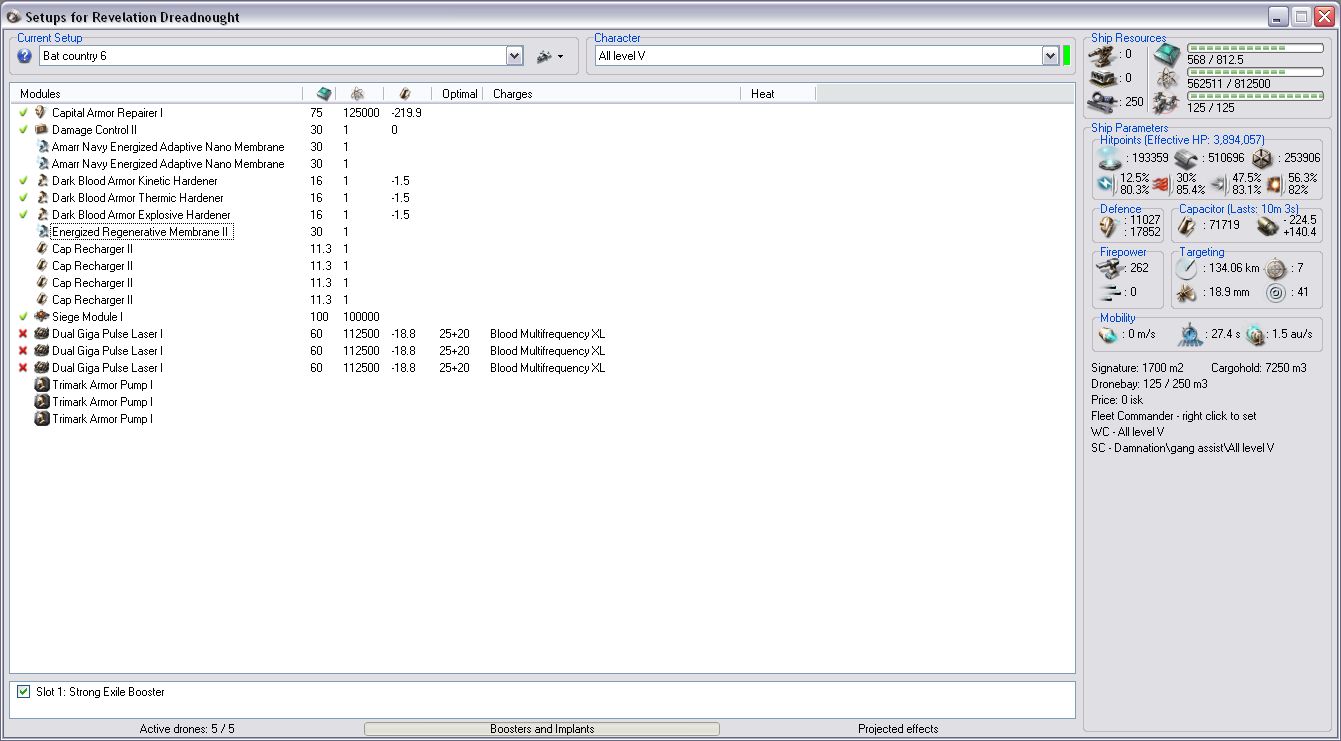
Task: Deactivate the Dark Blood Armor Thermic Hardener checkmark
Action: tap(23, 198)
